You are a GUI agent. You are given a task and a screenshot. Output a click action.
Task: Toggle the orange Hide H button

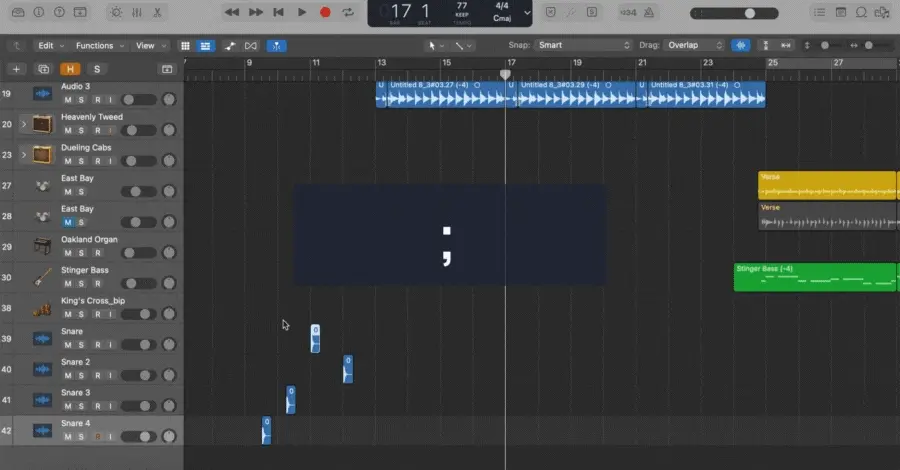pyautogui.click(x=70, y=69)
